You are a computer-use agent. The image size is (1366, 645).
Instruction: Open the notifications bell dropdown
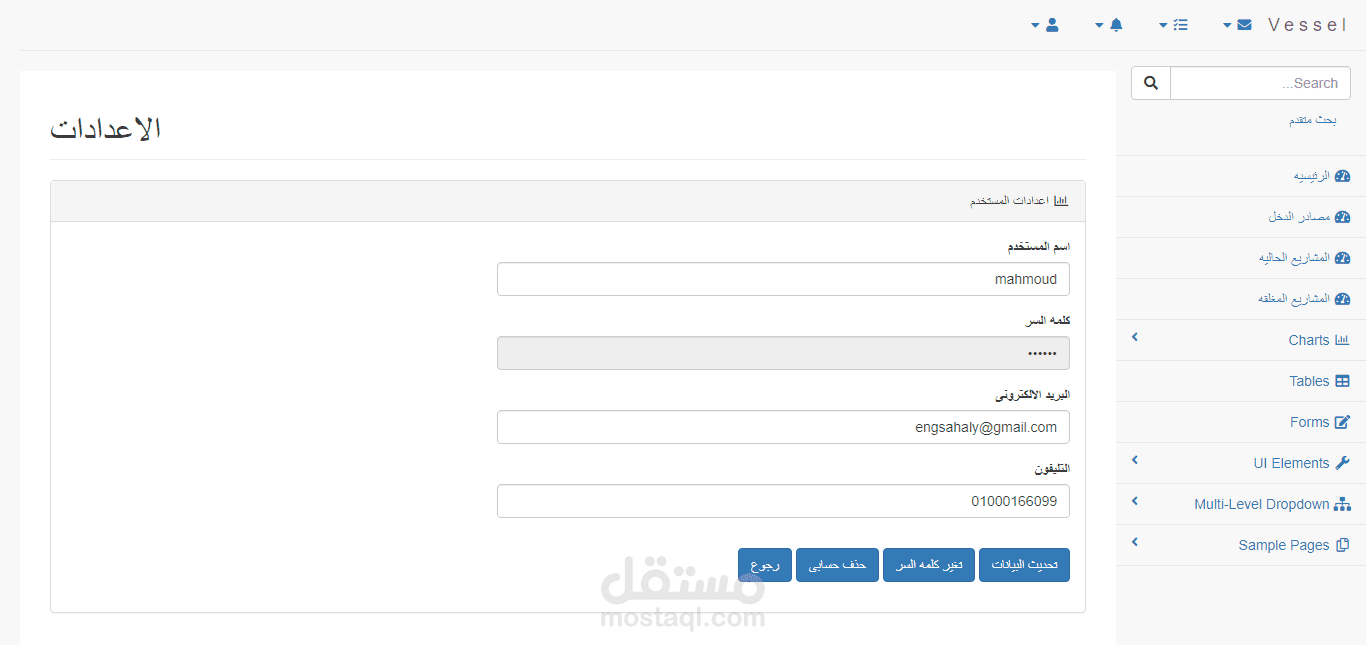1109,25
